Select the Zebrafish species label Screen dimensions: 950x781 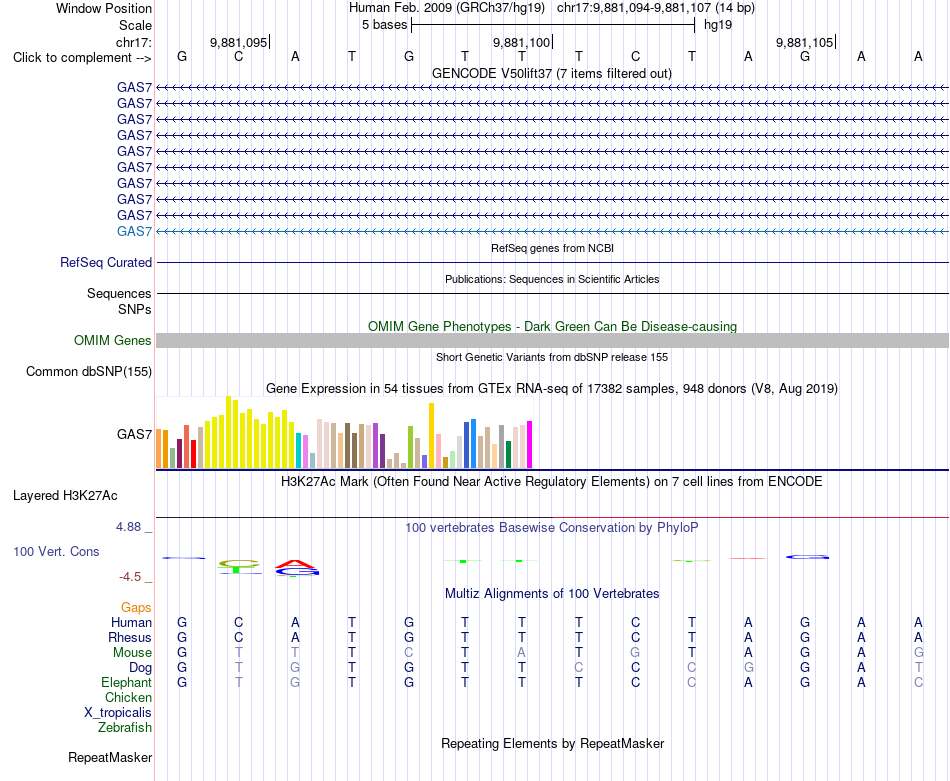pyautogui.click(x=125, y=728)
